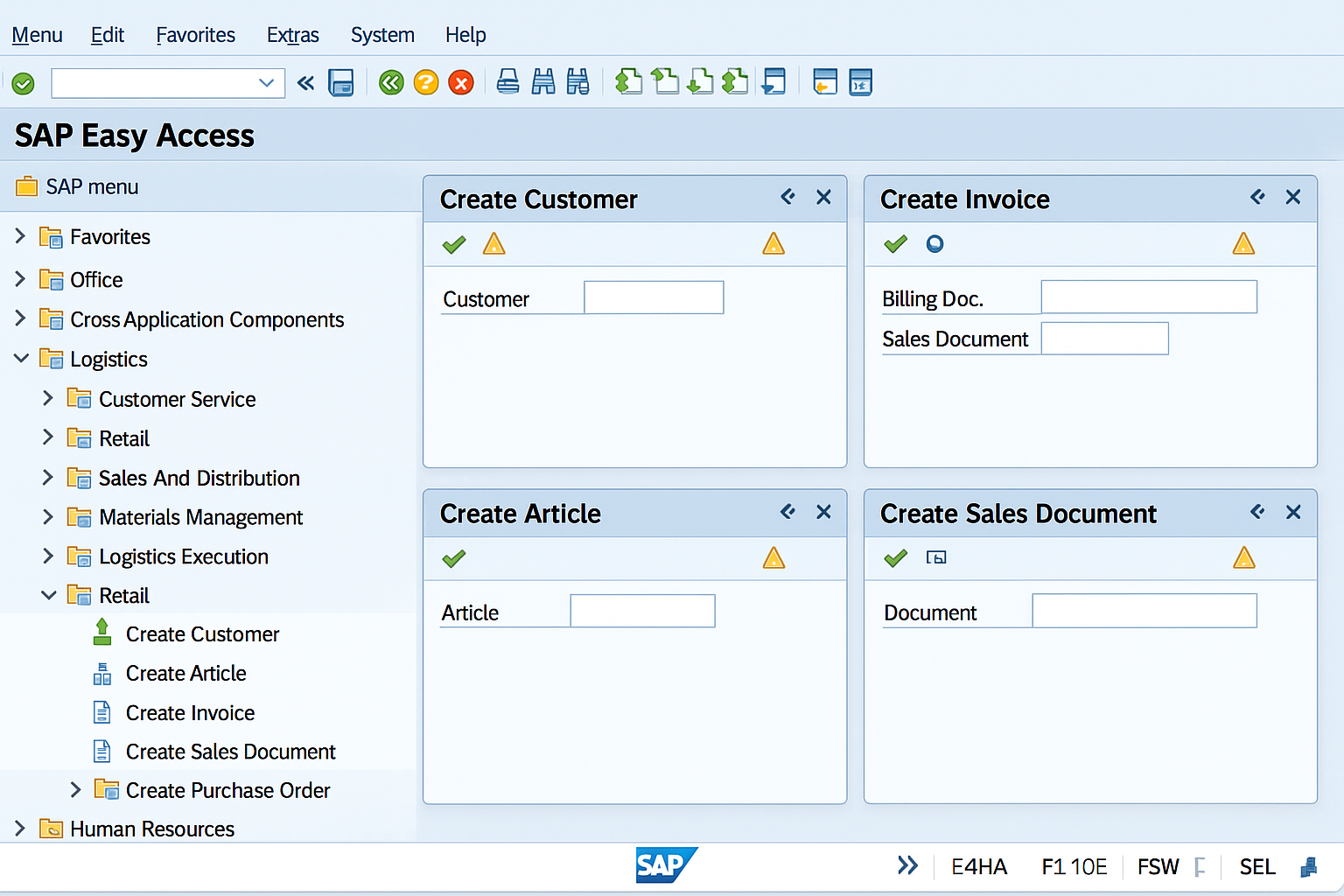Click the Create New Session icon
Image resolution: width=1344 pixels, height=896 pixels.
773,81
